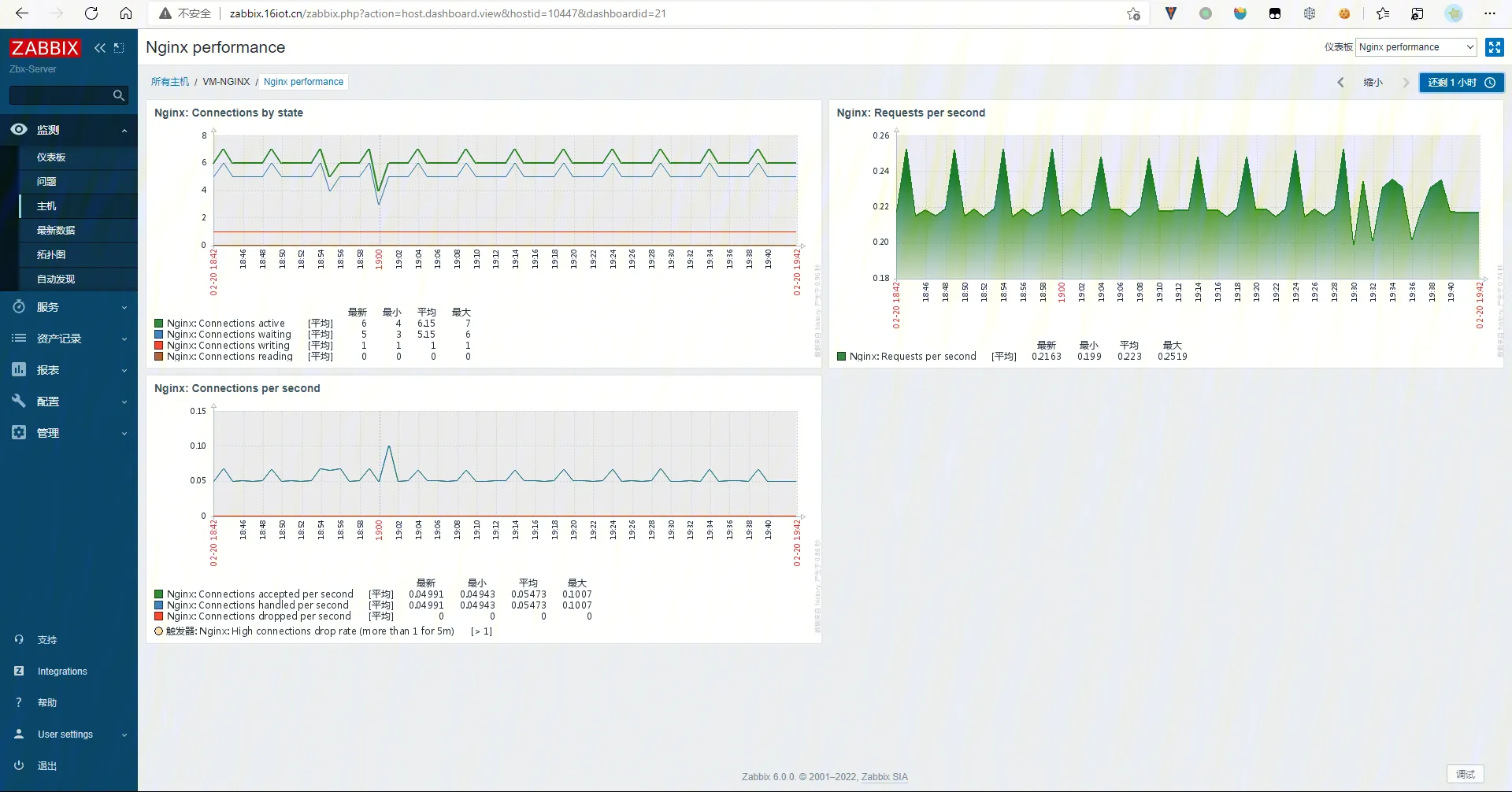Open 问题 in the monitoring submenu
1512x792 pixels.
pyautogui.click(x=46, y=182)
